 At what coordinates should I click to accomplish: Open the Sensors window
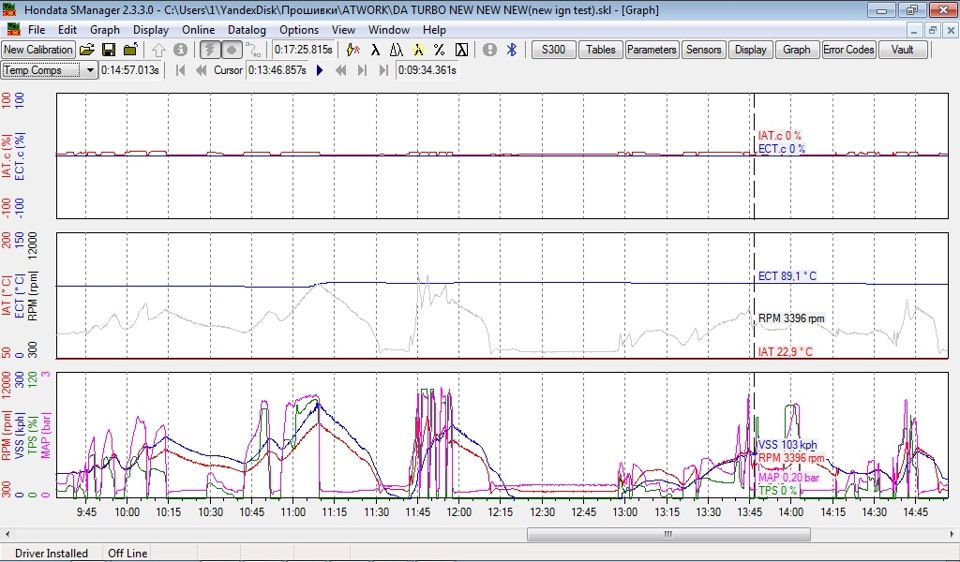click(x=703, y=50)
